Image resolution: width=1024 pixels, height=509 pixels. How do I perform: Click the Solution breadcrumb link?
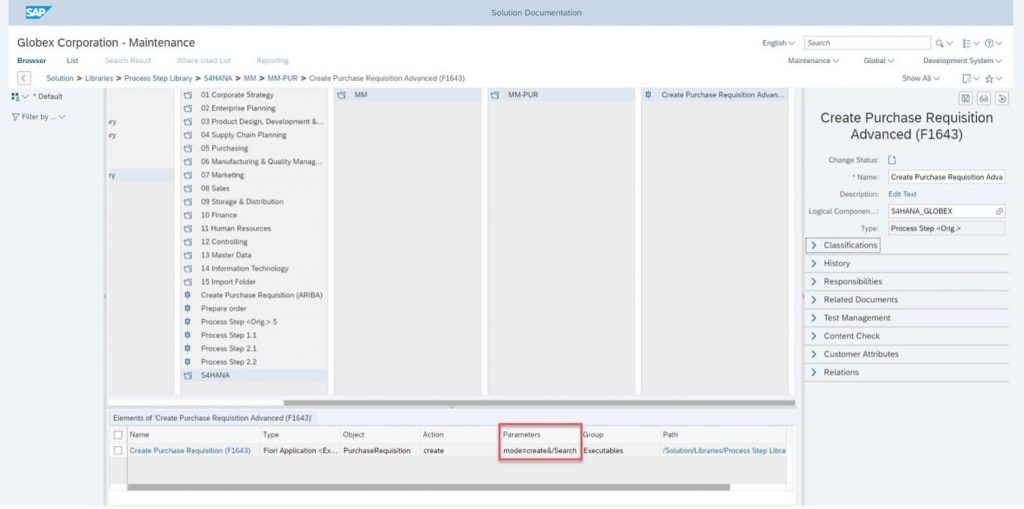click(x=59, y=78)
